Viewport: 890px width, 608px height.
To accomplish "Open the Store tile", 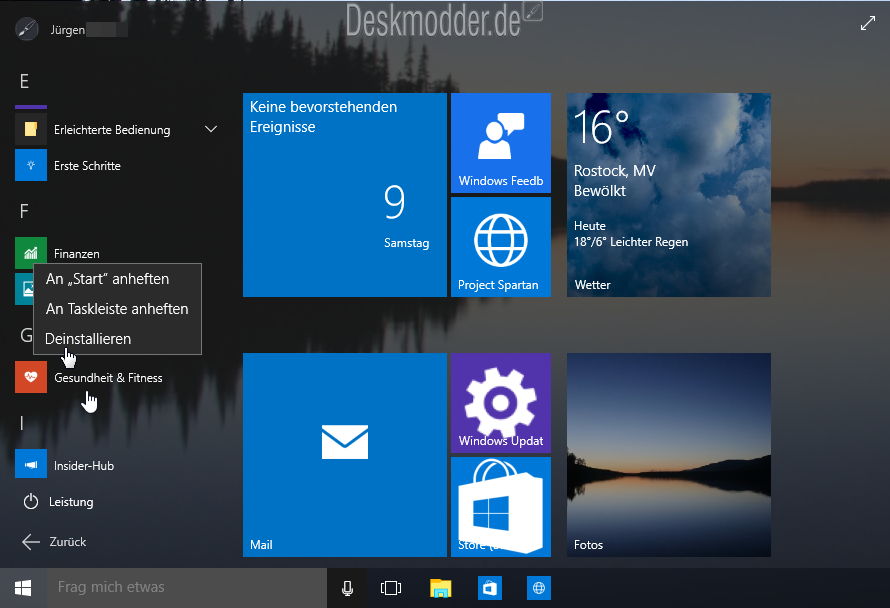I will 500,507.
